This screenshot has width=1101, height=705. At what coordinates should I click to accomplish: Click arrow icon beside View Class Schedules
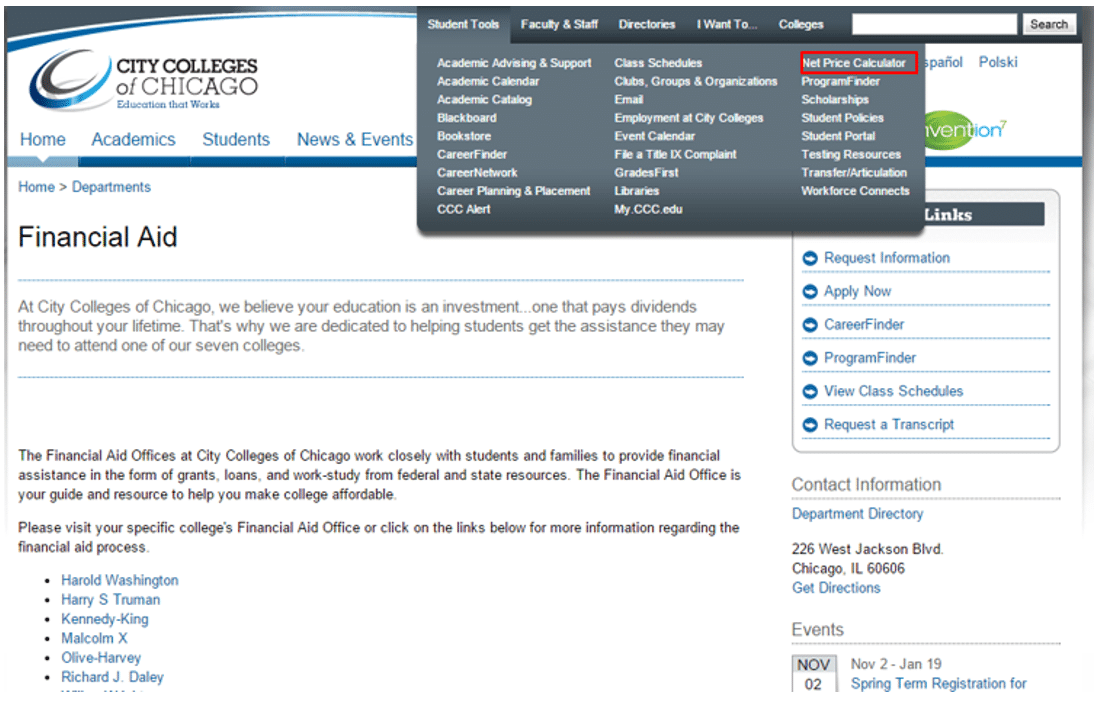[x=810, y=391]
